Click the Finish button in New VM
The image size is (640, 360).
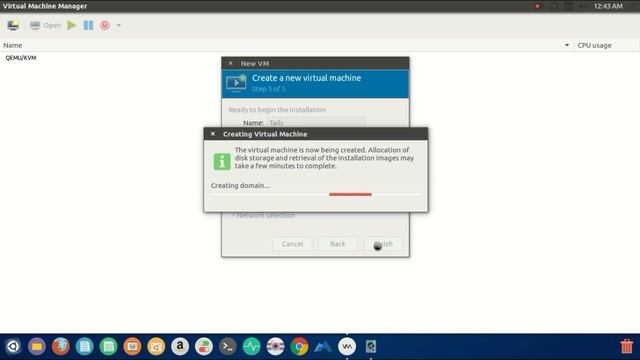pyautogui.click(x=383, y=244)
